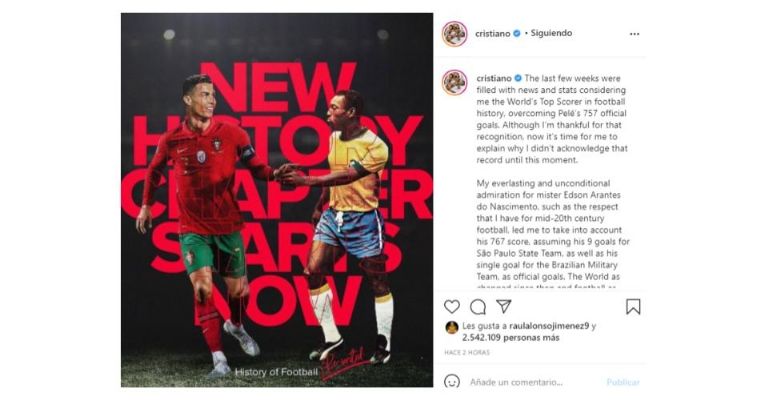Image resolution: width=768 pixels, height=400 pixels.
Task: Open the three-dot more options menu
Action: click(634, 34)
